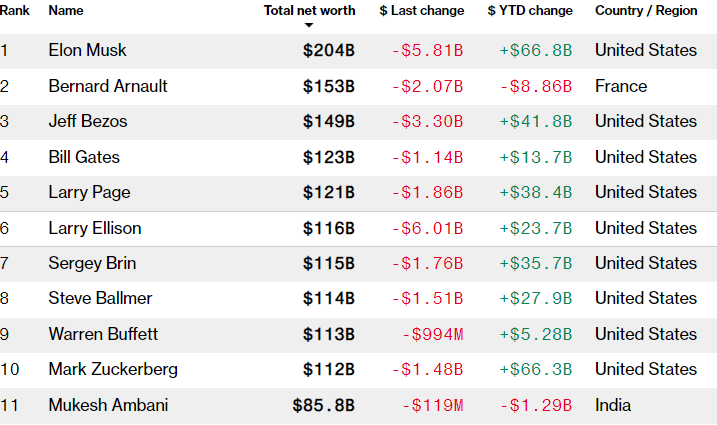The width and height of the screenshot is (717, 425).
Task: View Larry Ellison's details
Action: (95, 228)
